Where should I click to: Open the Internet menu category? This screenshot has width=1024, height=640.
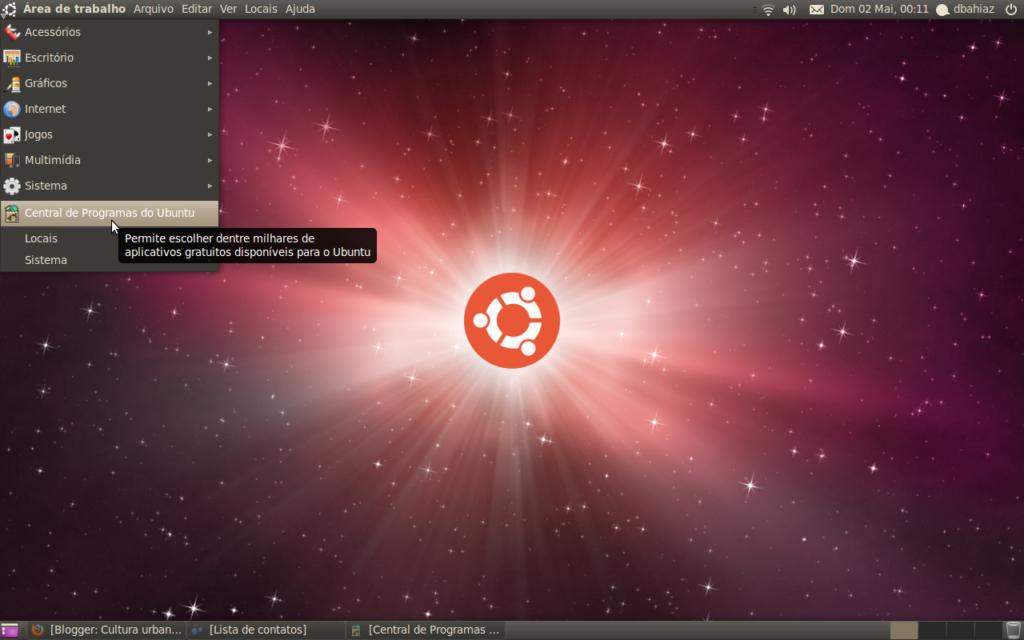click(110, 109)
